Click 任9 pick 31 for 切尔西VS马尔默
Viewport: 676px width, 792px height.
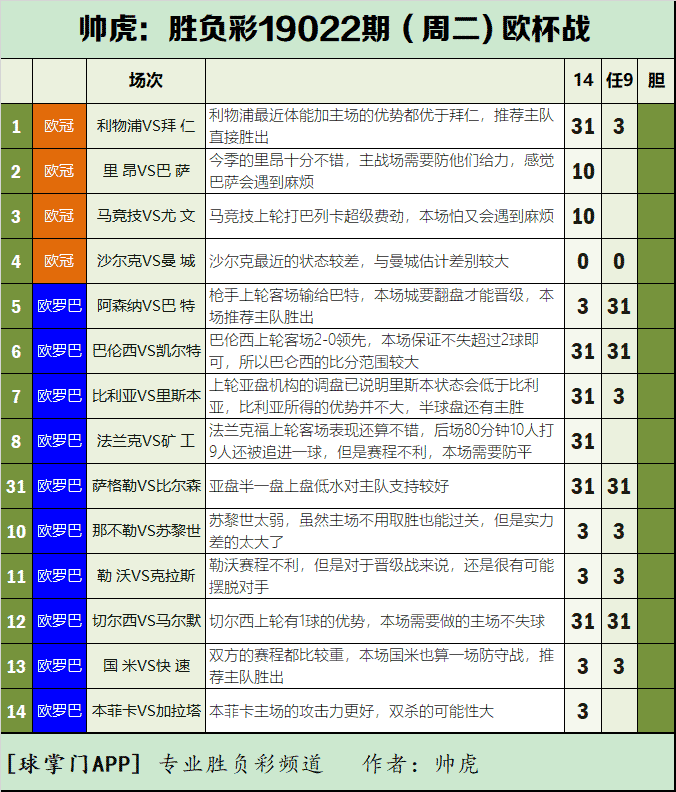click(x=619, y=621)
